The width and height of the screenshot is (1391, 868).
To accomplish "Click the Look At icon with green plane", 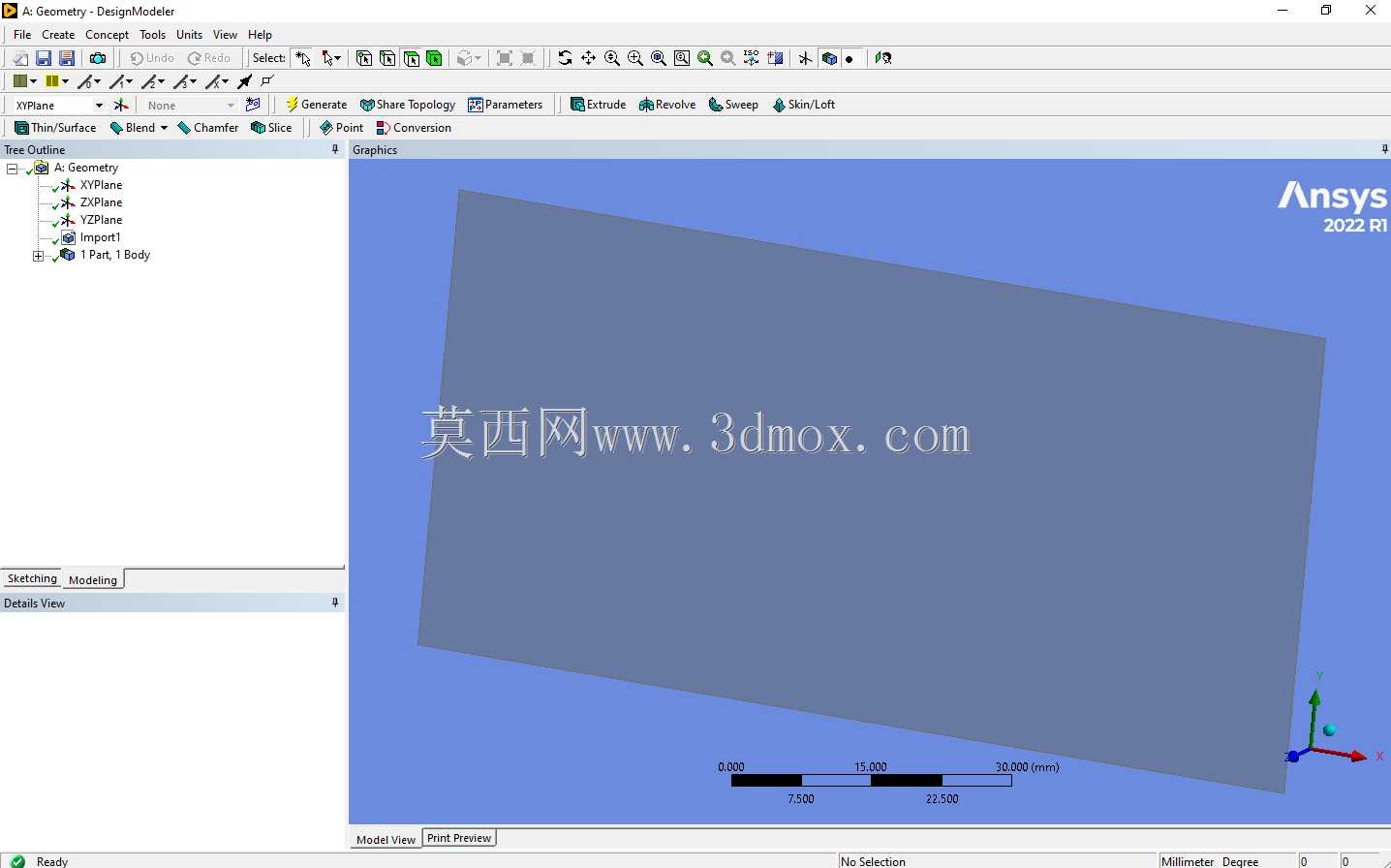I will (882, 58).
